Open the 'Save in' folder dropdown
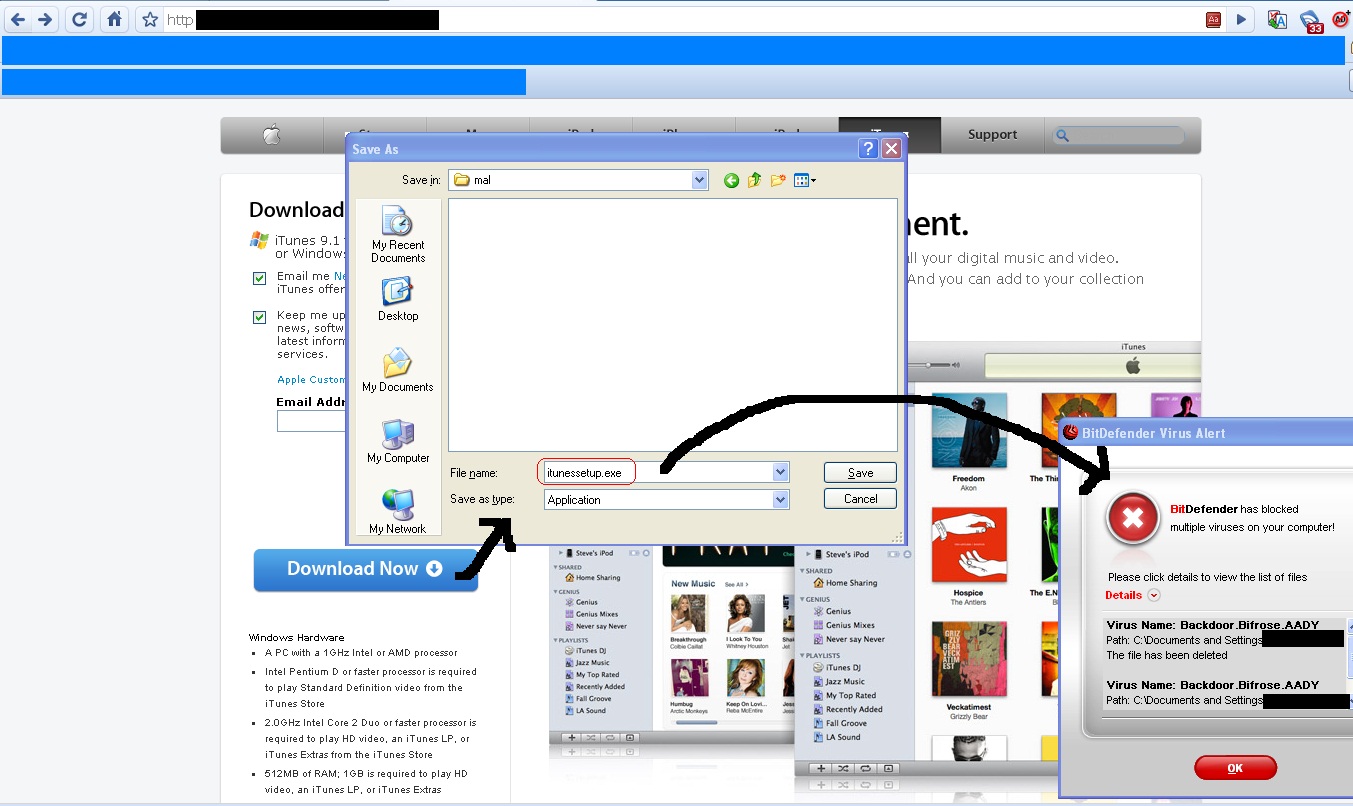1353x806 pixels. pyautogui.click(x=699, y=180)
